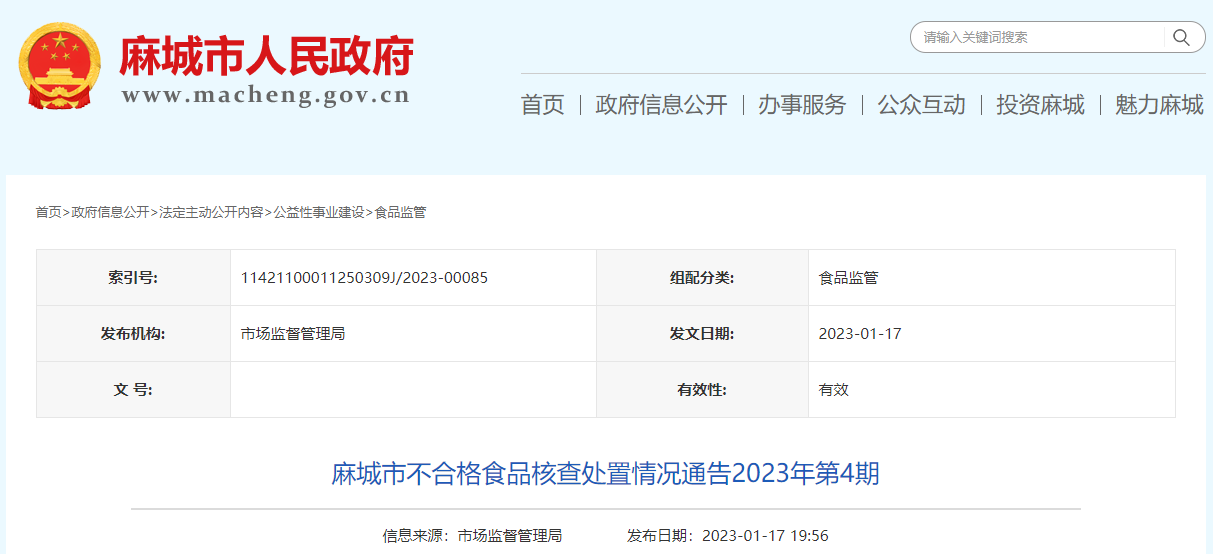The height and width of the screenshot is (554, 1213).
Task: Click the 组配分类 label cell
Action: (x=702, y=277)
